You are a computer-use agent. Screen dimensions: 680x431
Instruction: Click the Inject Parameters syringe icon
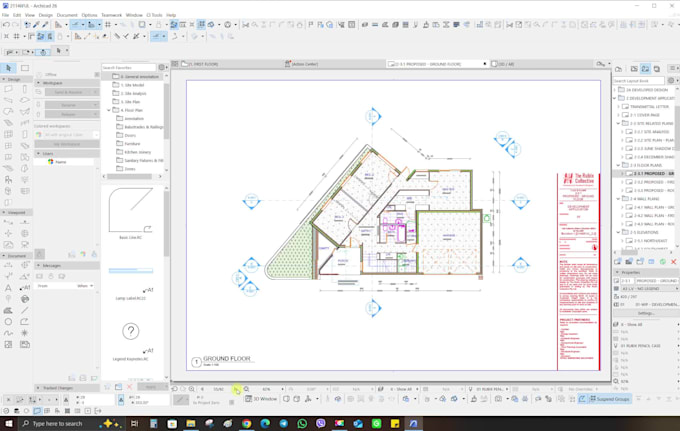pyautogui.click(x=45, y=25)
